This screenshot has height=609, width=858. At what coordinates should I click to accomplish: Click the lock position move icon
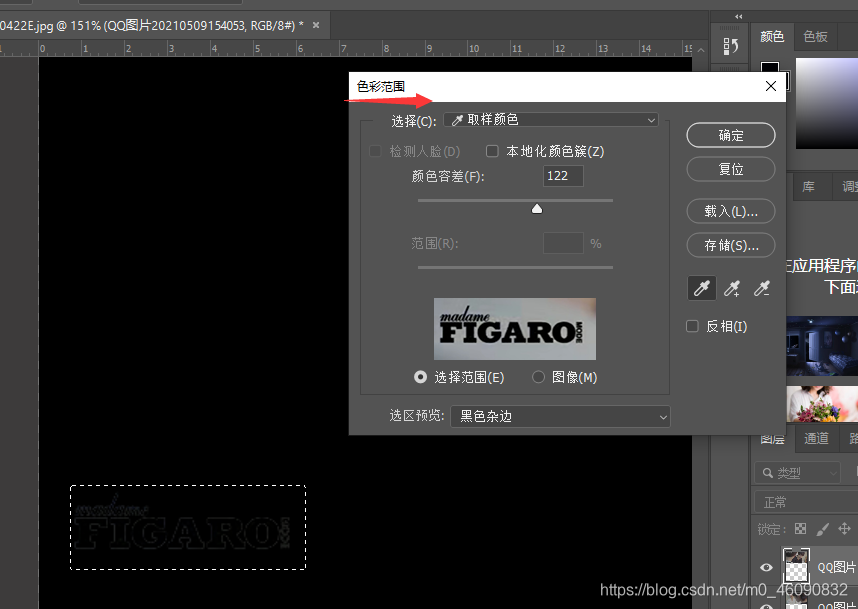pos(844,529)
